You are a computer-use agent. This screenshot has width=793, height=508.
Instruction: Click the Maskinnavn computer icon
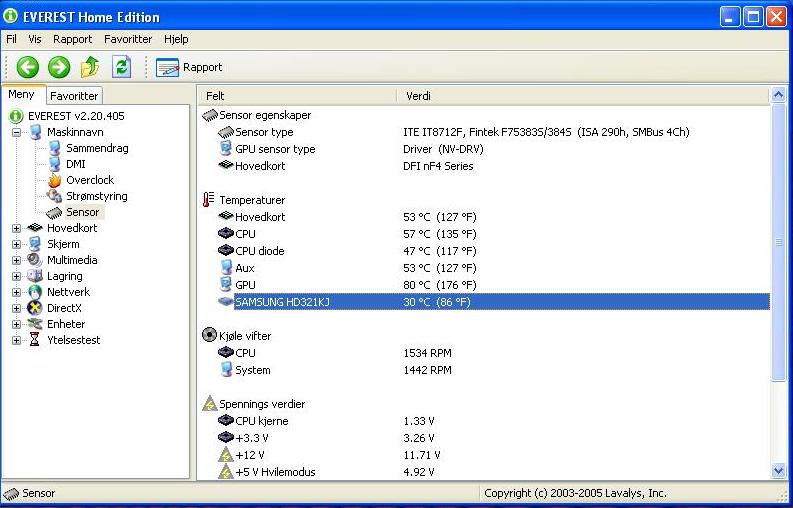click(35, 132)
